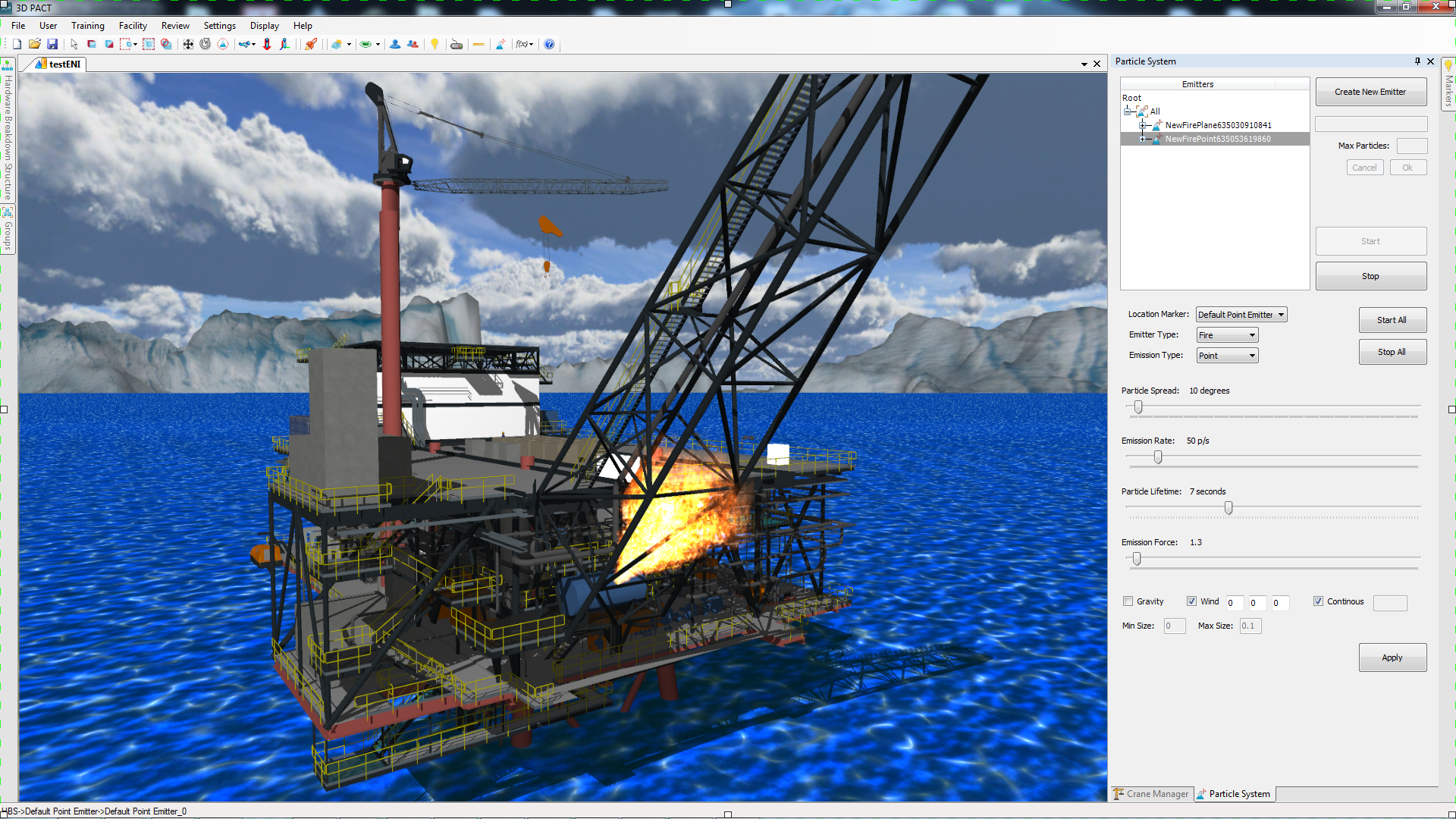Click the Emission Rate slider handle
Screen dimensions: 1456x819
pyautogui.click(x=1158, y=457)
